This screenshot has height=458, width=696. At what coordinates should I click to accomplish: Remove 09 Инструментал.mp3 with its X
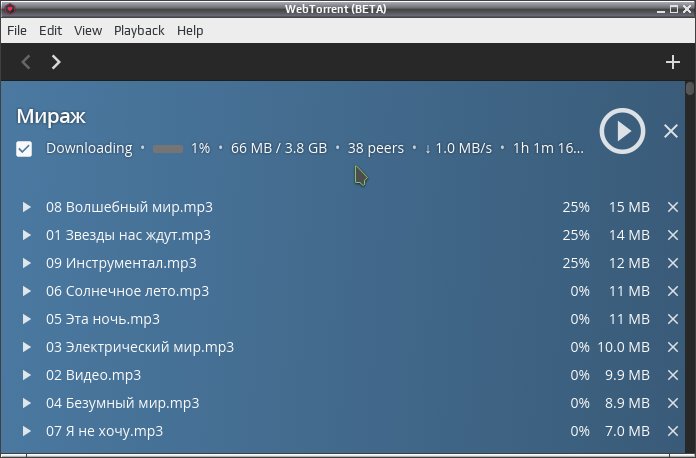pos(673,263)
